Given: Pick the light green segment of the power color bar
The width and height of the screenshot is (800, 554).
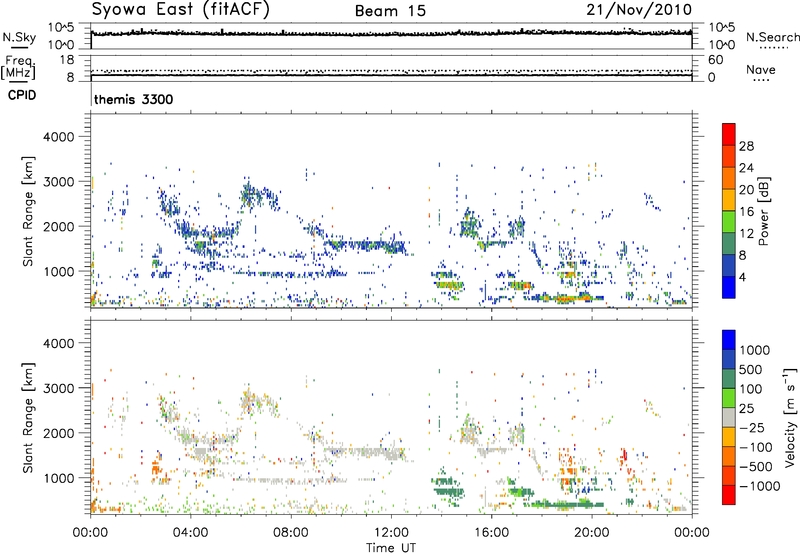Looking at the screenshot, I should click(x=729, y=222).
